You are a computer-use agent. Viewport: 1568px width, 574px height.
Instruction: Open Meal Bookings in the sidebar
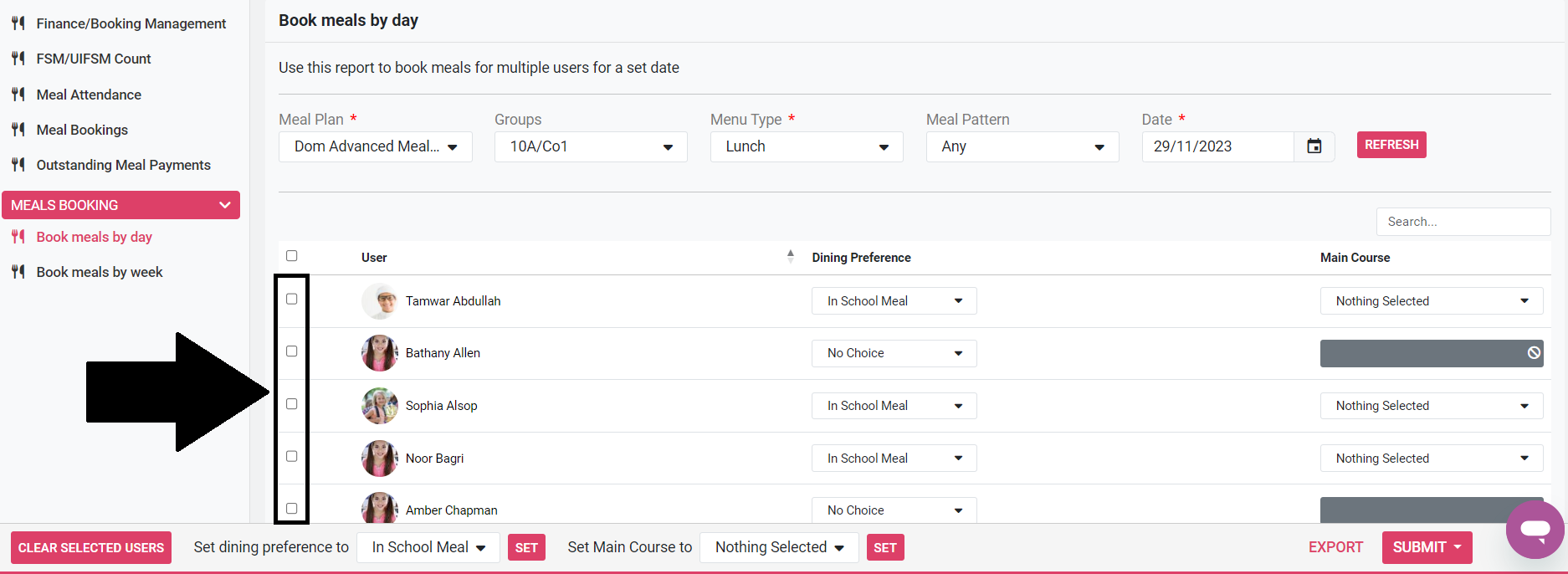pyautogui.click(x=82, y=130)
